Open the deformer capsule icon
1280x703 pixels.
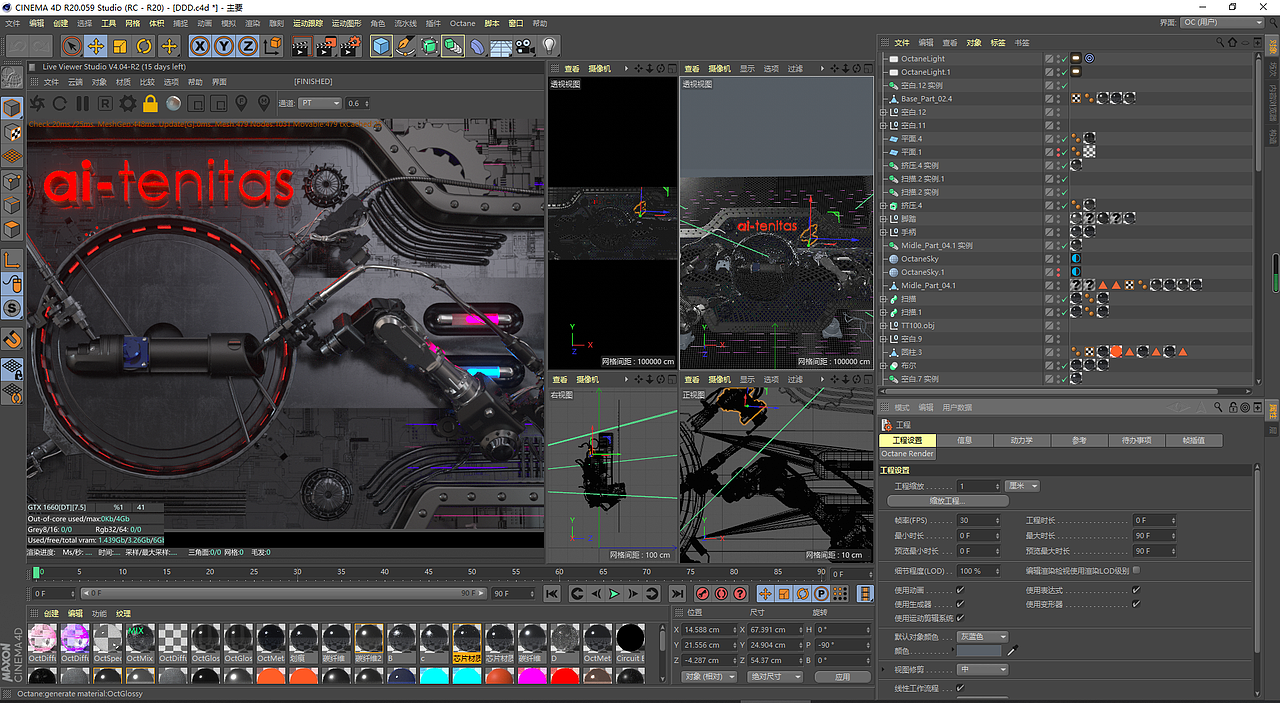click(x=477, y=46)
